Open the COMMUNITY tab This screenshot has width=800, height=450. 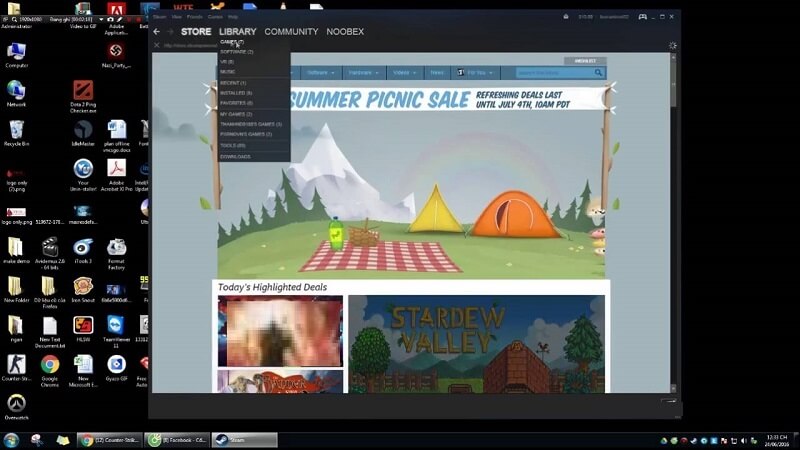291,32
